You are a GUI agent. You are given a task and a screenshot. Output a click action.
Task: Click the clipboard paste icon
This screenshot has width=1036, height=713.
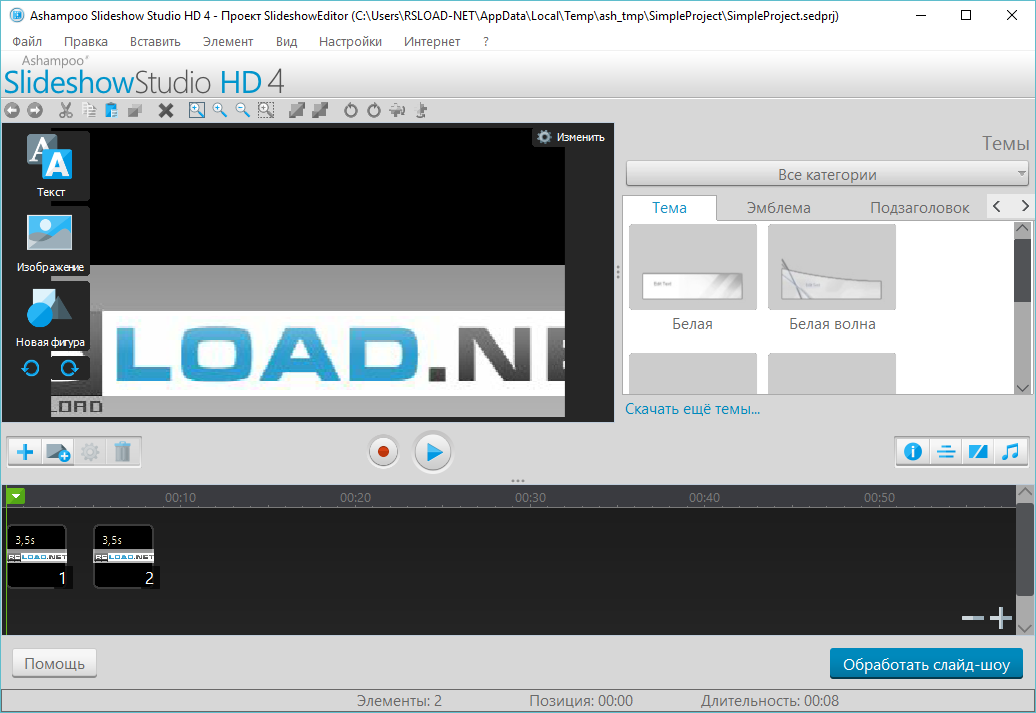(112, 110)
